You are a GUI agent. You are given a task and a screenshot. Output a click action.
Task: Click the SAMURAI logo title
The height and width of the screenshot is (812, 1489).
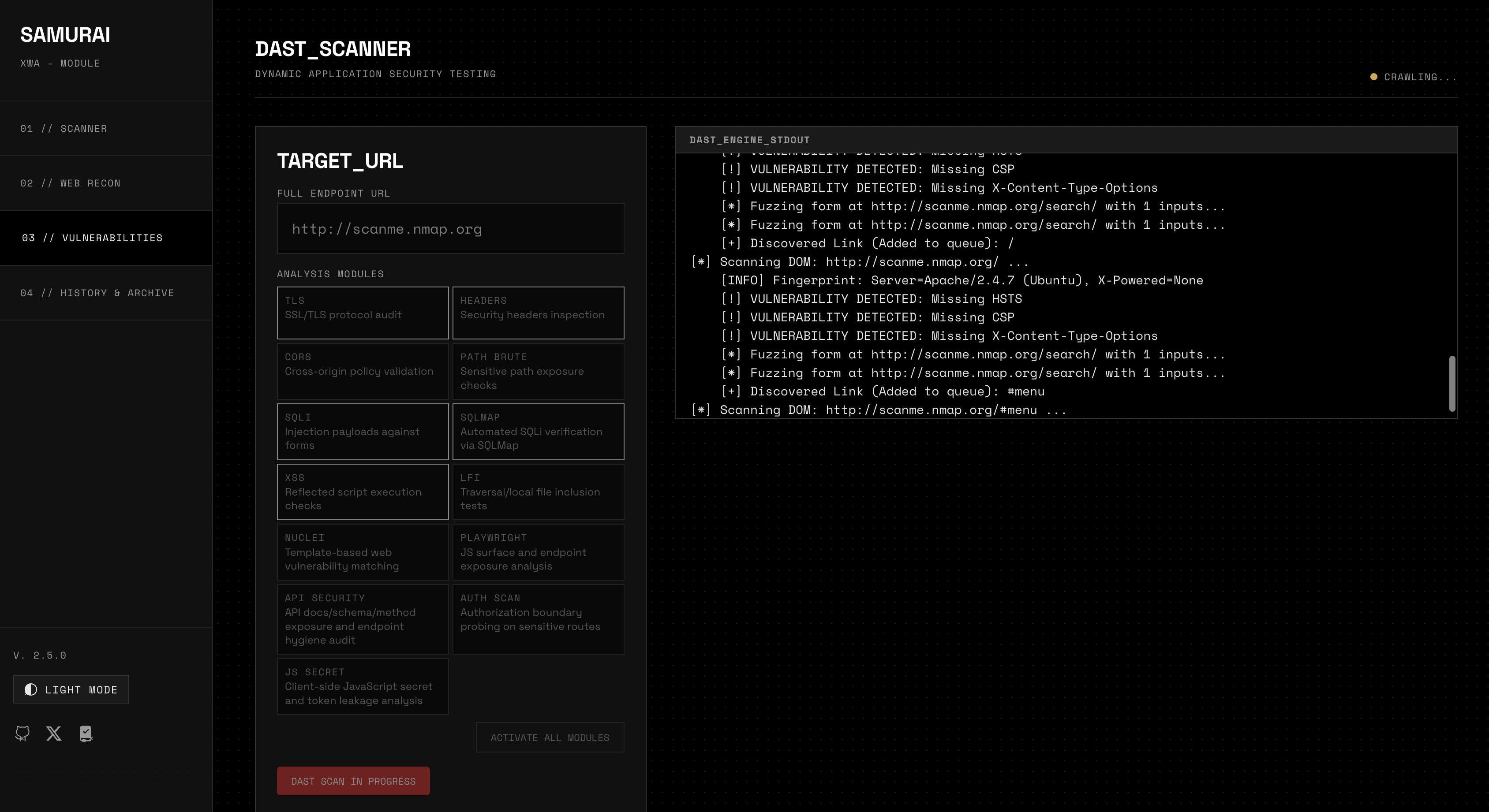click(x=65, y=35)
